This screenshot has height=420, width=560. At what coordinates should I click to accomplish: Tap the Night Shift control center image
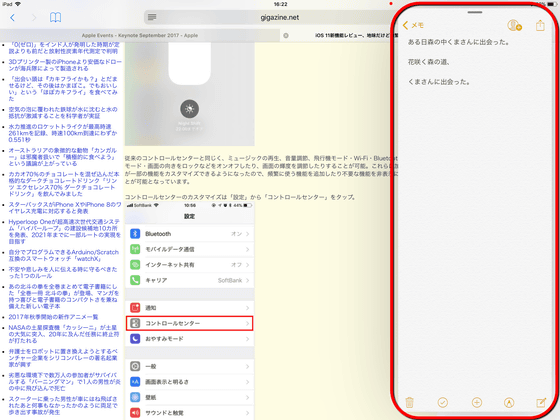[189, 94]
